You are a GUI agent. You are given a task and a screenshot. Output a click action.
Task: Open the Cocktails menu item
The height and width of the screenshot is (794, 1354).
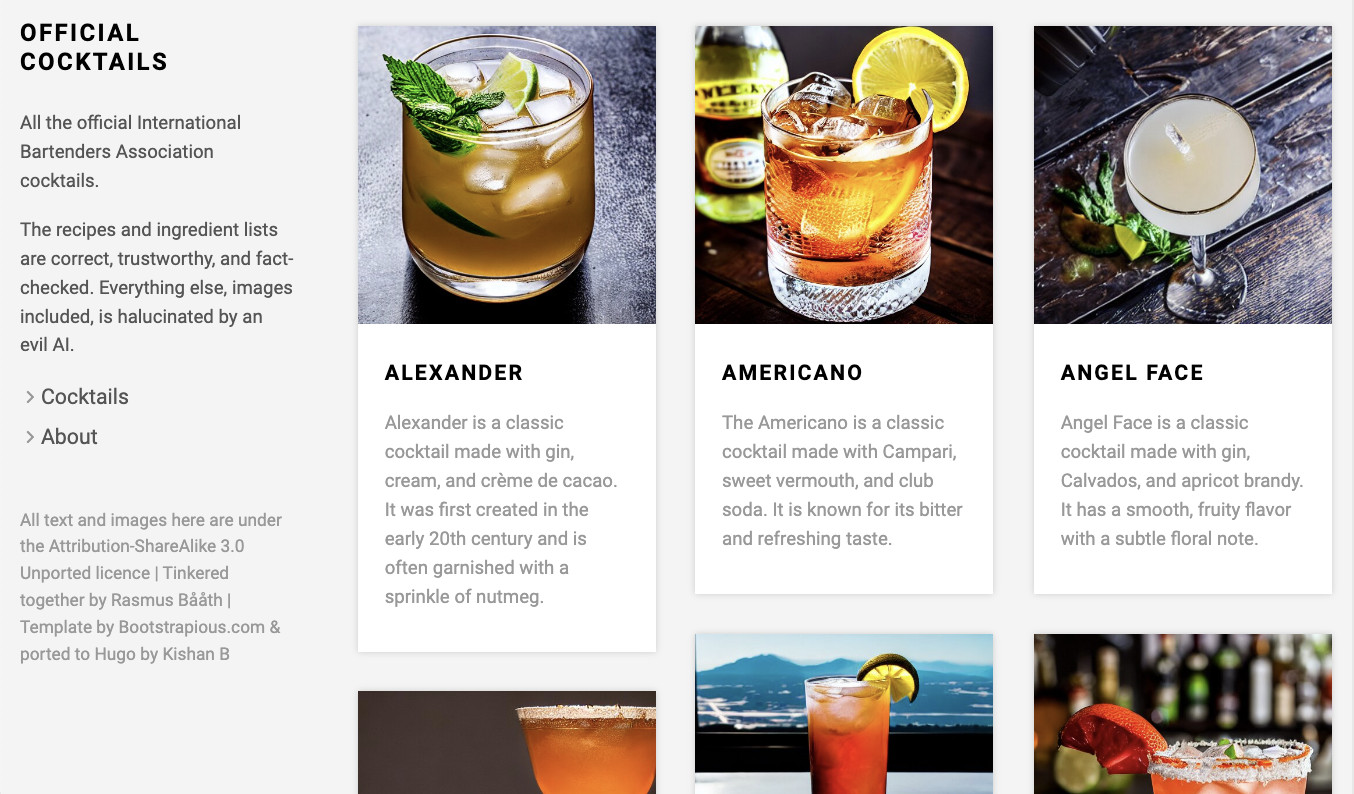tap(85, 397)
